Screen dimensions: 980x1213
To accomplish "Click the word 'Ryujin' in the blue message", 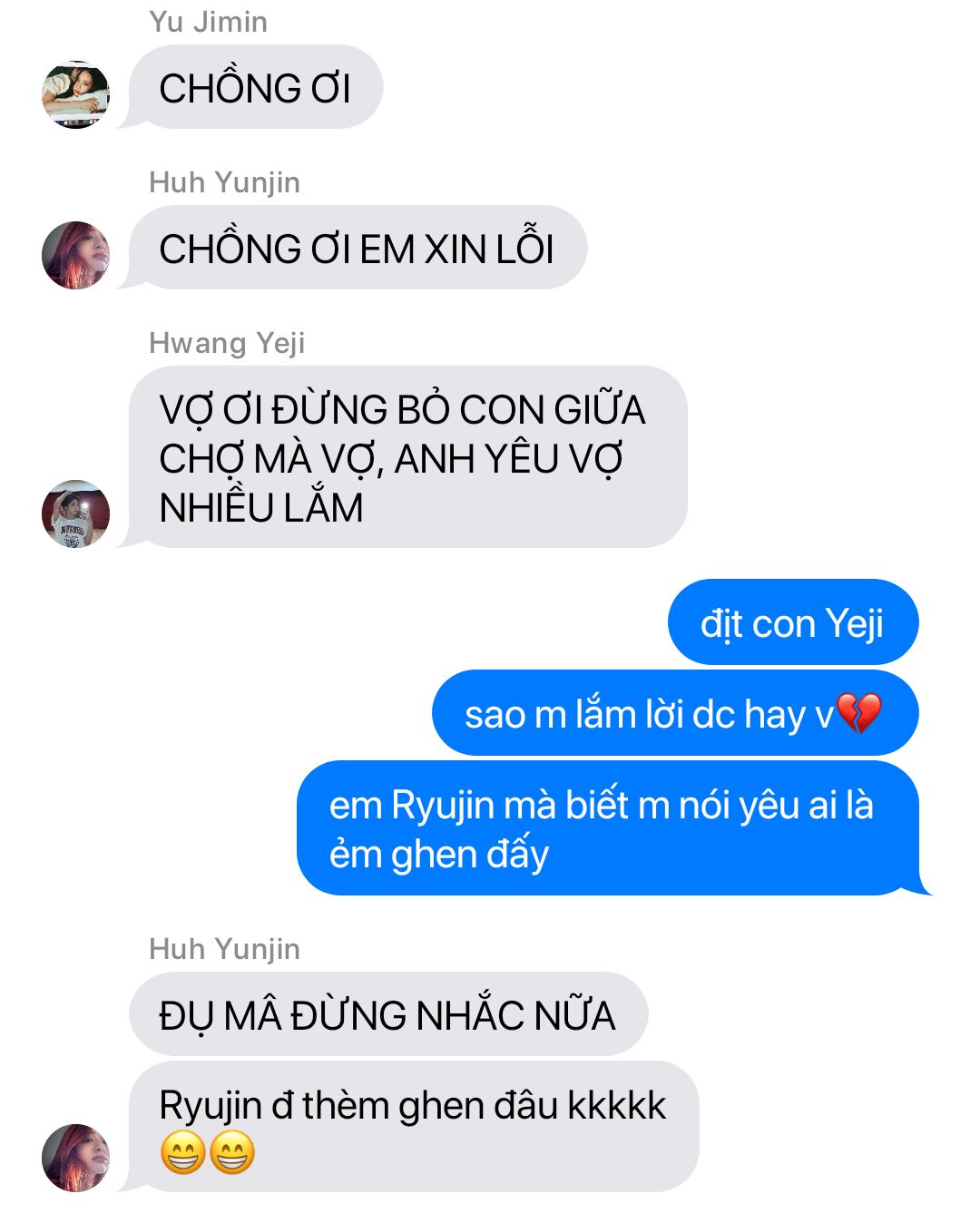I will (443, 807).
